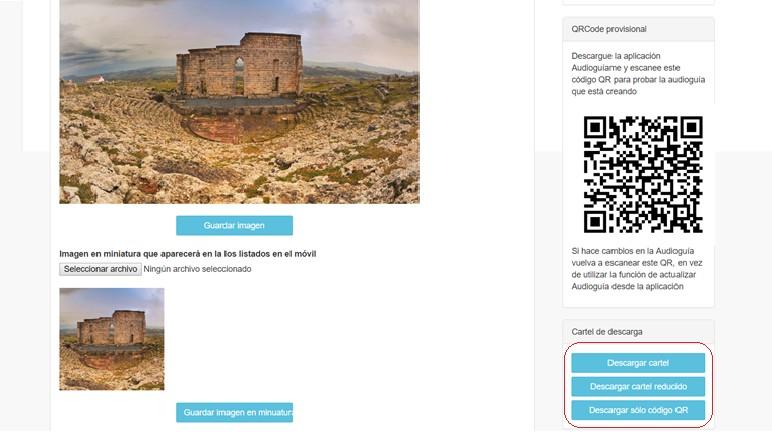The height and width of the screenshot is (432, 772).
Task: Click the Si hace cambios instruction paragraph
Action: click(x=637, y=268)
